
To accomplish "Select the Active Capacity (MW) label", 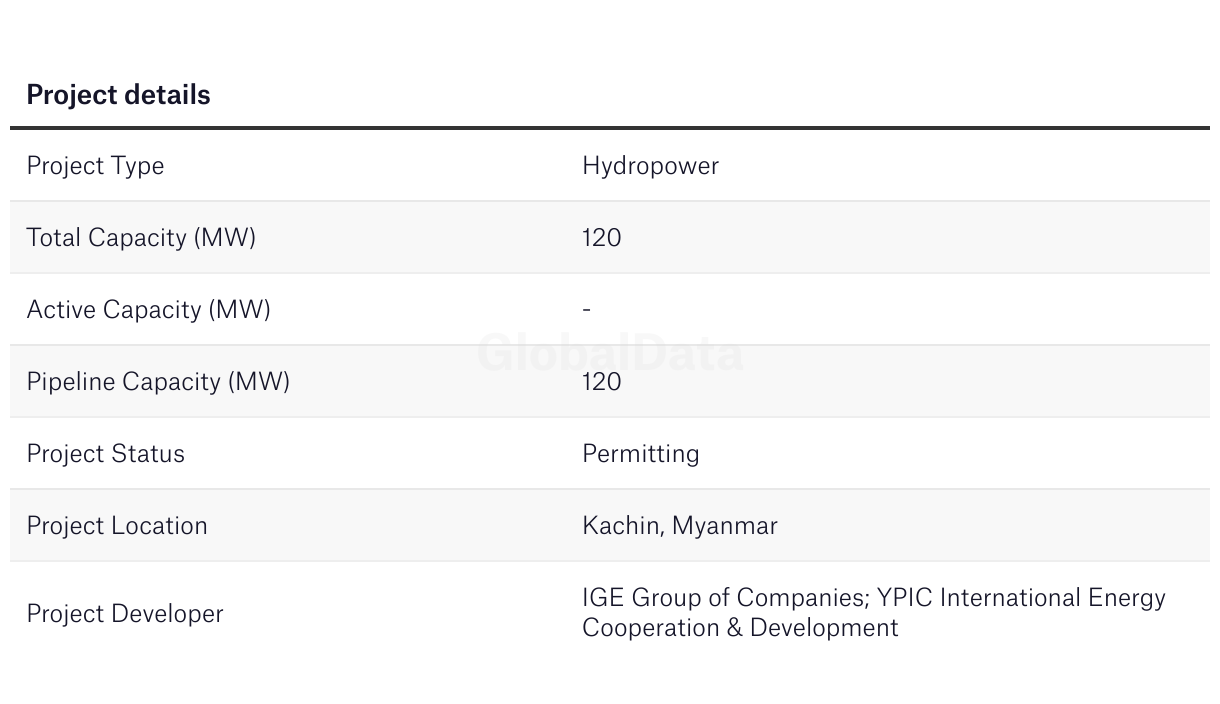I will point(148,310).
